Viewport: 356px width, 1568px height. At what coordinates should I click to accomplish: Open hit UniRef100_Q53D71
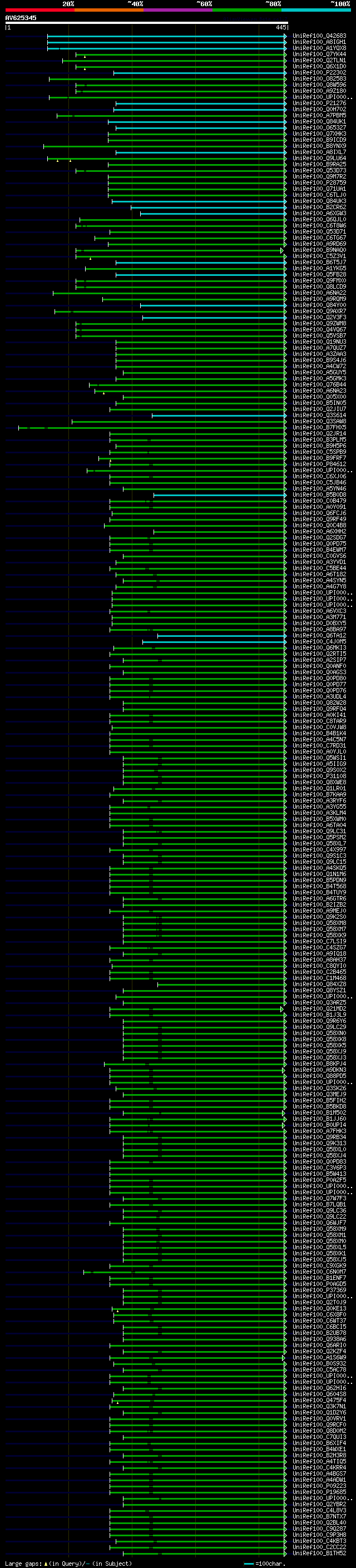pyautogui.click(x=319, y=232)
